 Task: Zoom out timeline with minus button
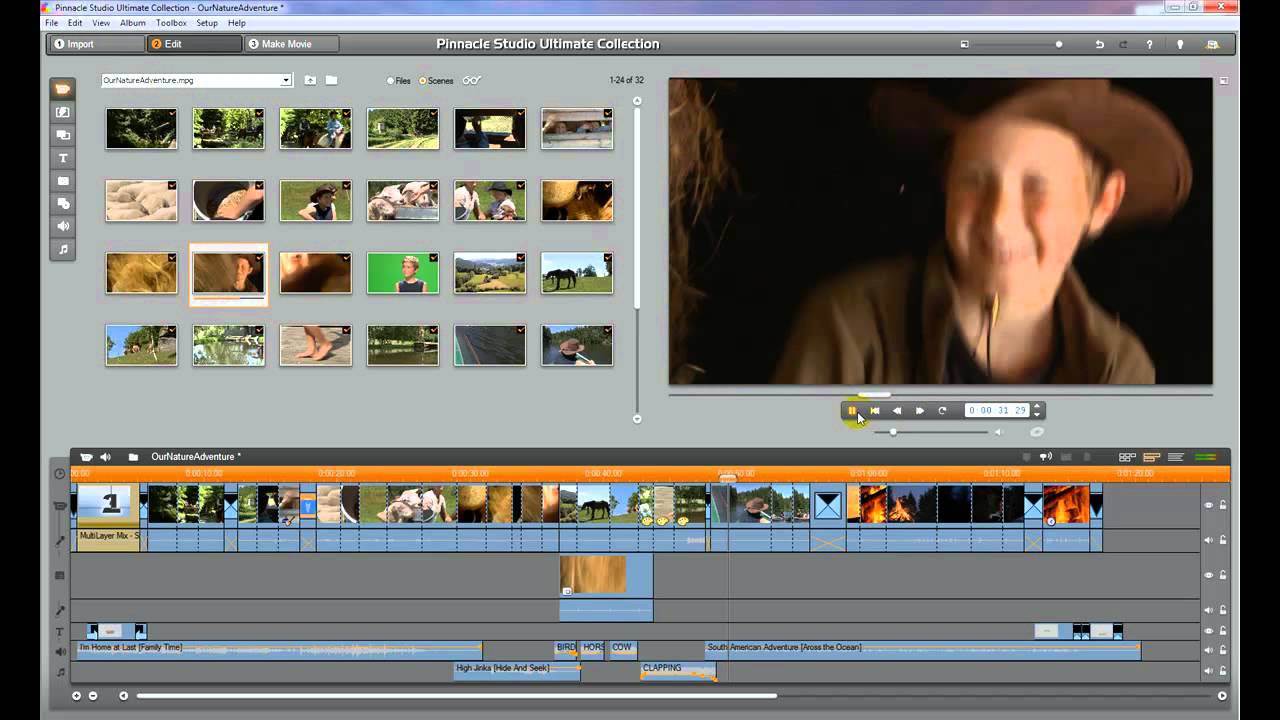click(93, 696)
